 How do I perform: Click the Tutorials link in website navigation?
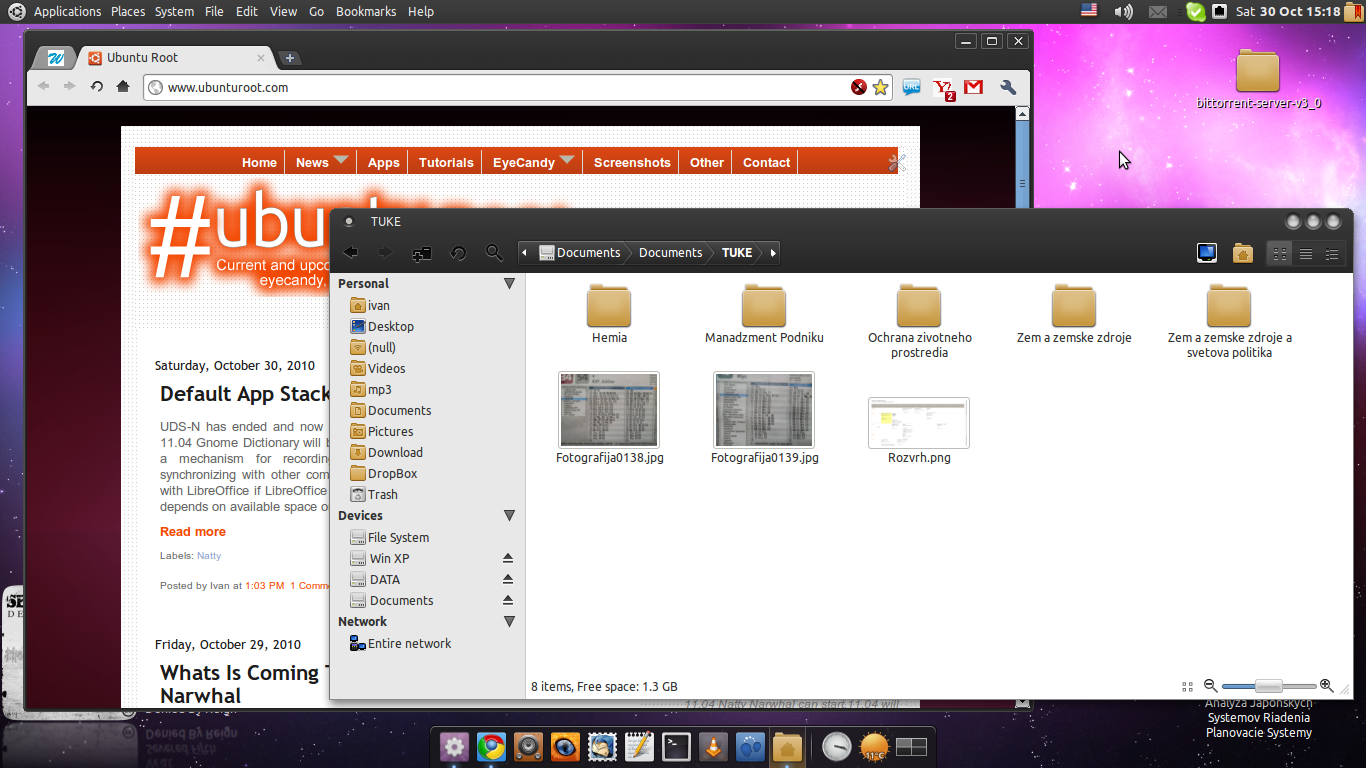point(446,162)
